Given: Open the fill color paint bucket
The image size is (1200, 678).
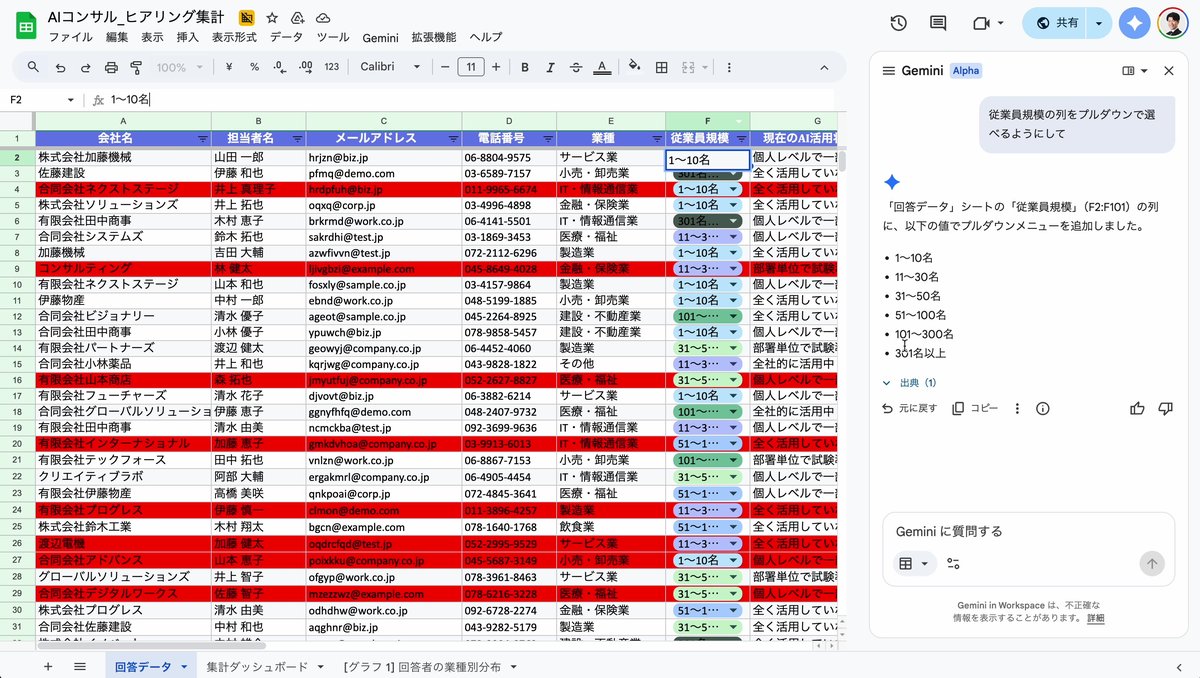Looking at the screenshot, I should point(633,67).
